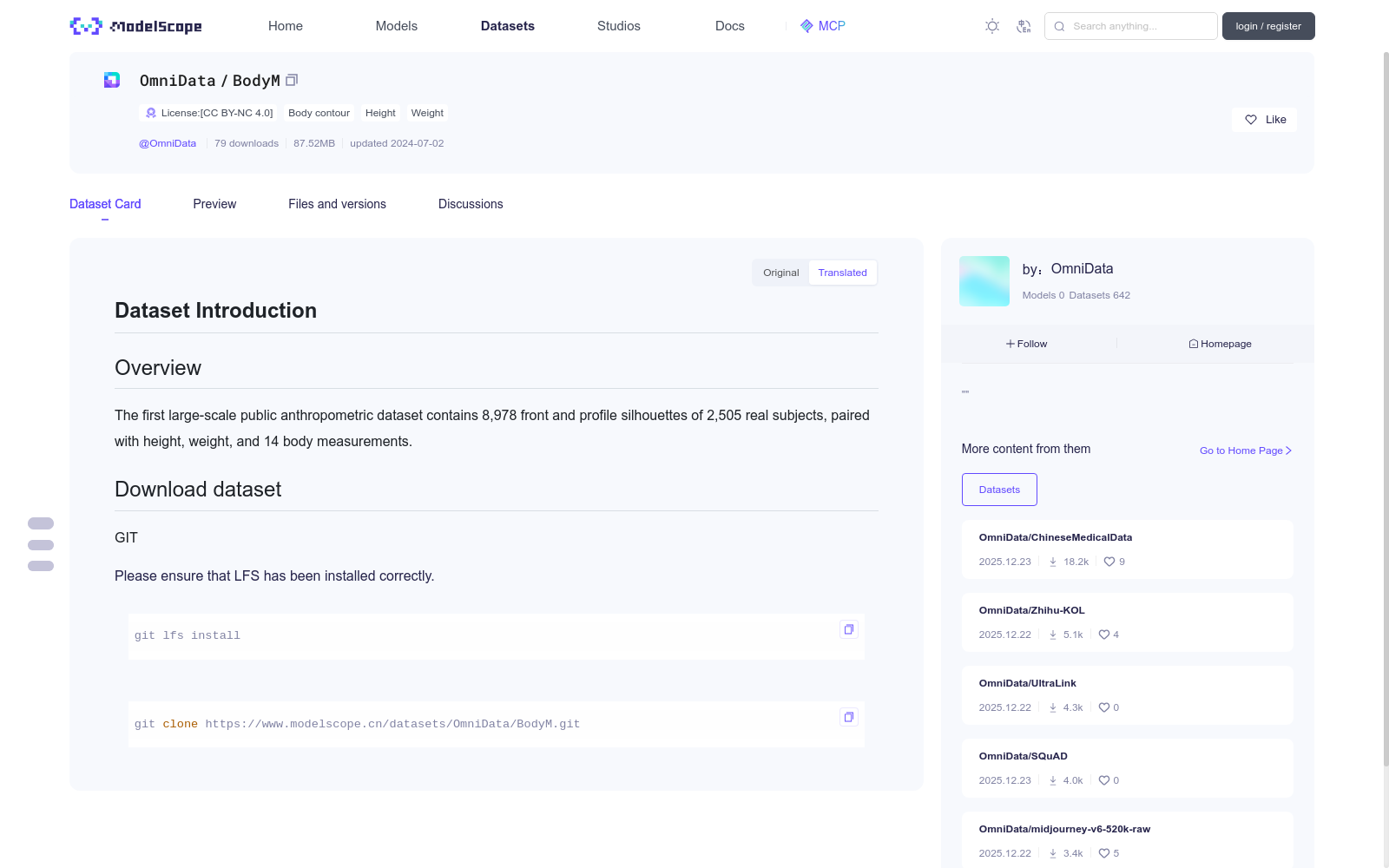Click the BodyM dataset avatar icon
This screenshot has width=1389, height=868.
coord(112,80)
